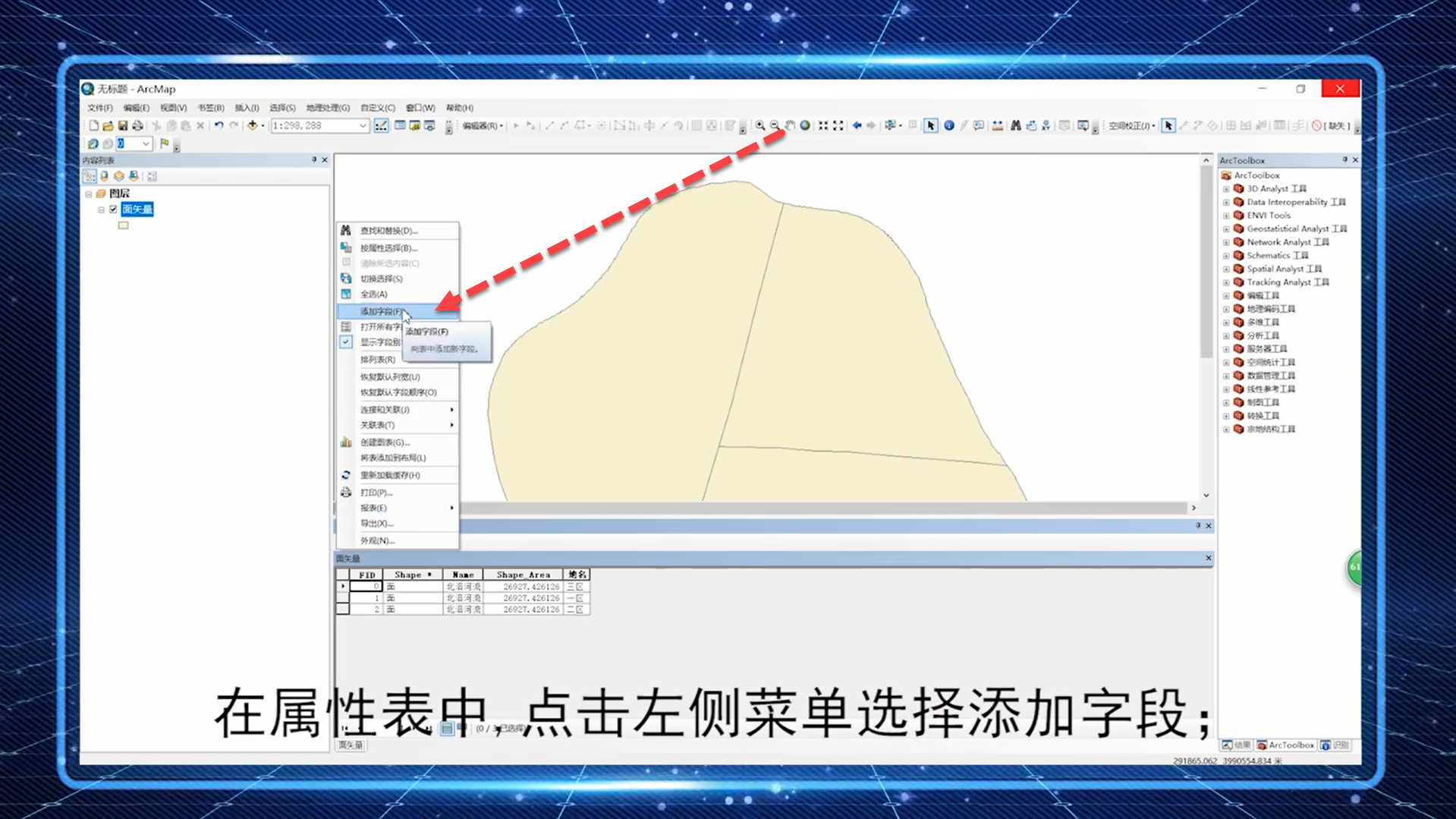1456x819 pixels.
Task: Click the Fixed Zoom In arrows icon
Action: 823,126
